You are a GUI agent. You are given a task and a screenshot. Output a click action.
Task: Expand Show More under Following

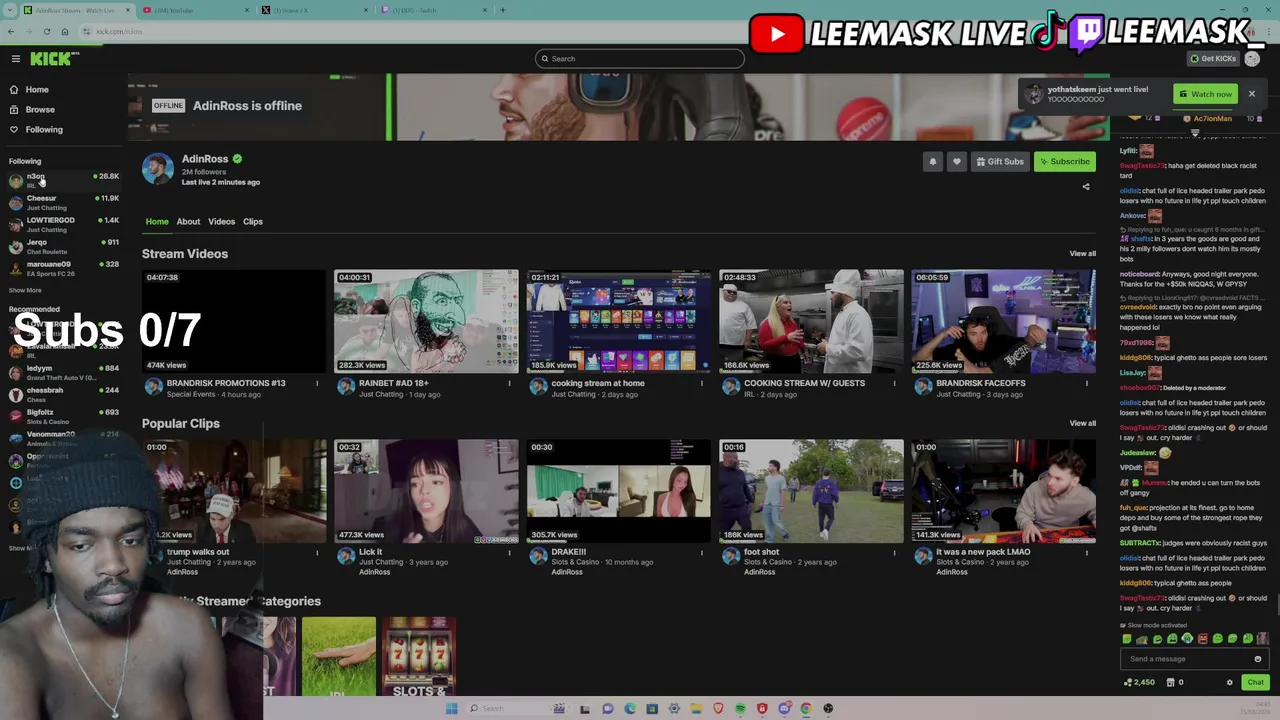[x=25, y=290]
